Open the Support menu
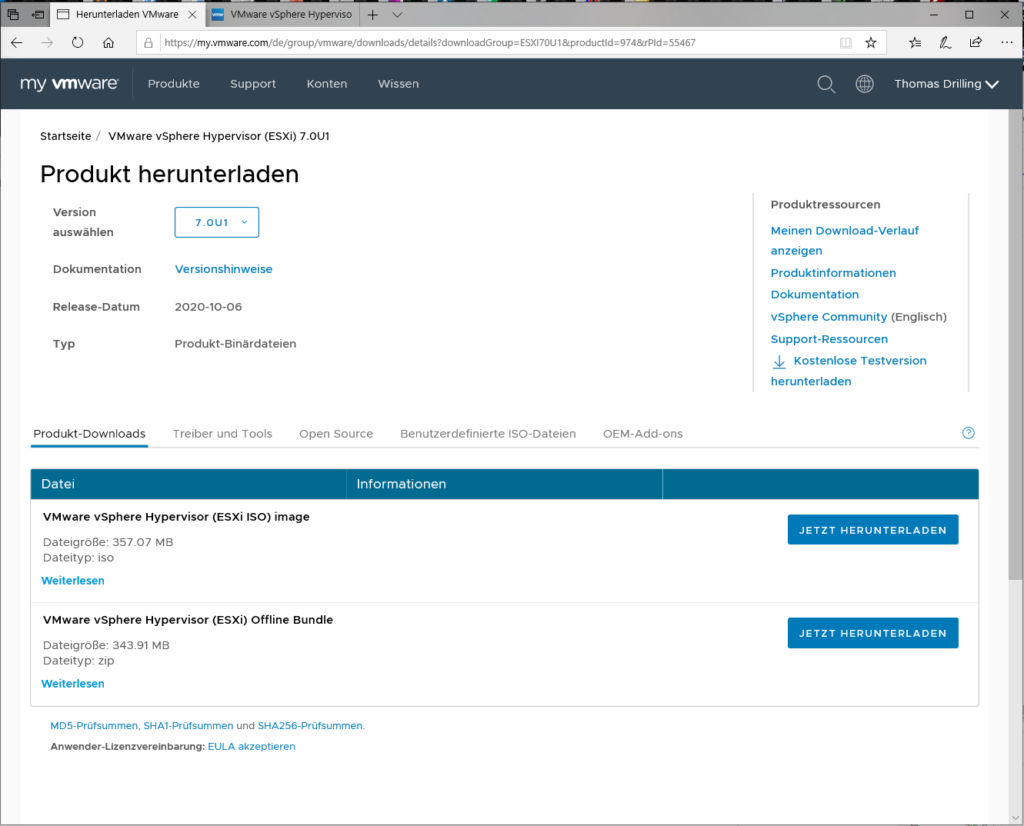The image size is (1024, 826). 253,84
